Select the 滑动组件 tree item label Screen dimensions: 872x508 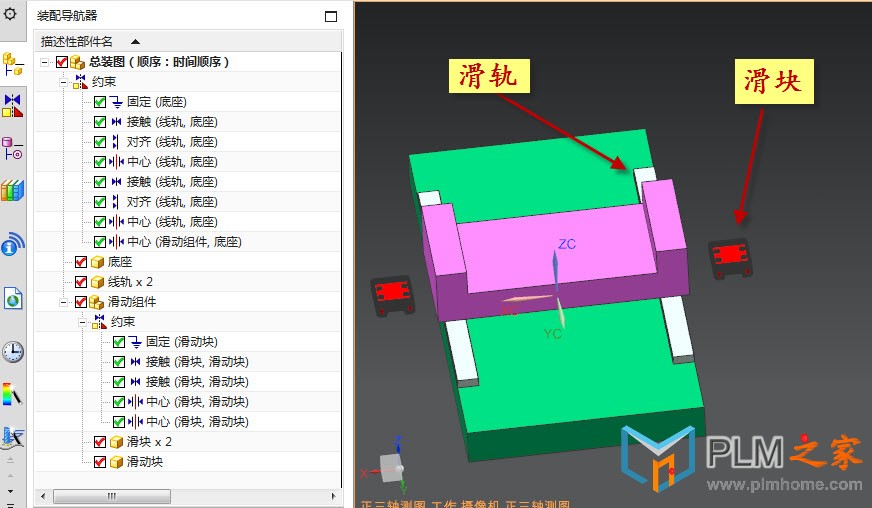[132, 302]
